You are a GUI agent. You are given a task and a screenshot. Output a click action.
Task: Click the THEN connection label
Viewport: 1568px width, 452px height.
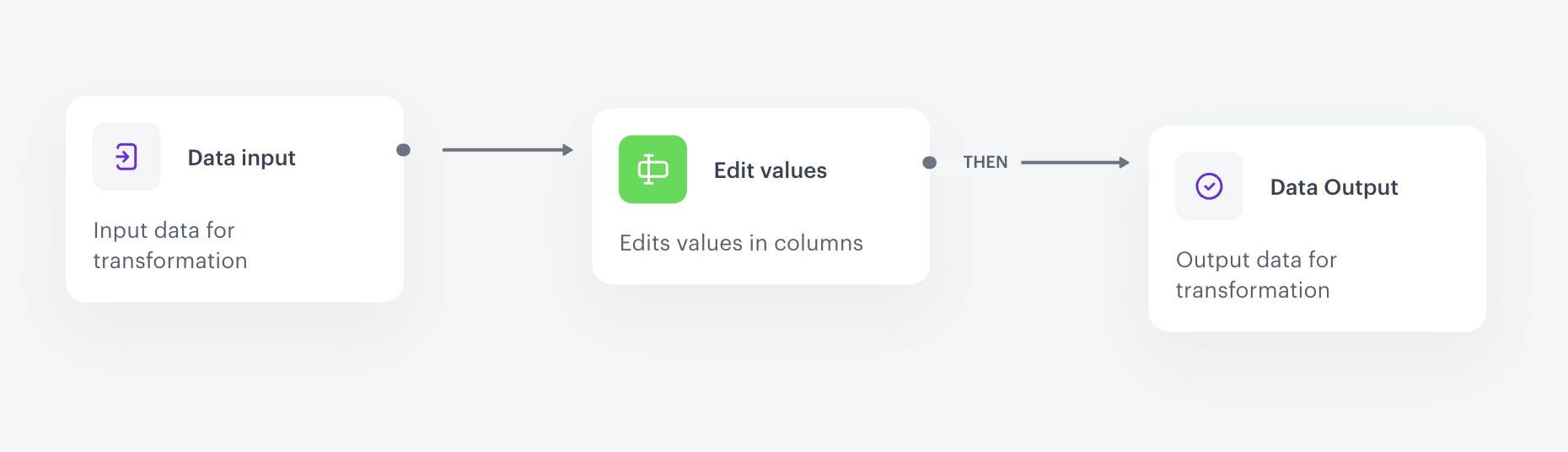pyautogui.click(x=985, y=162)
